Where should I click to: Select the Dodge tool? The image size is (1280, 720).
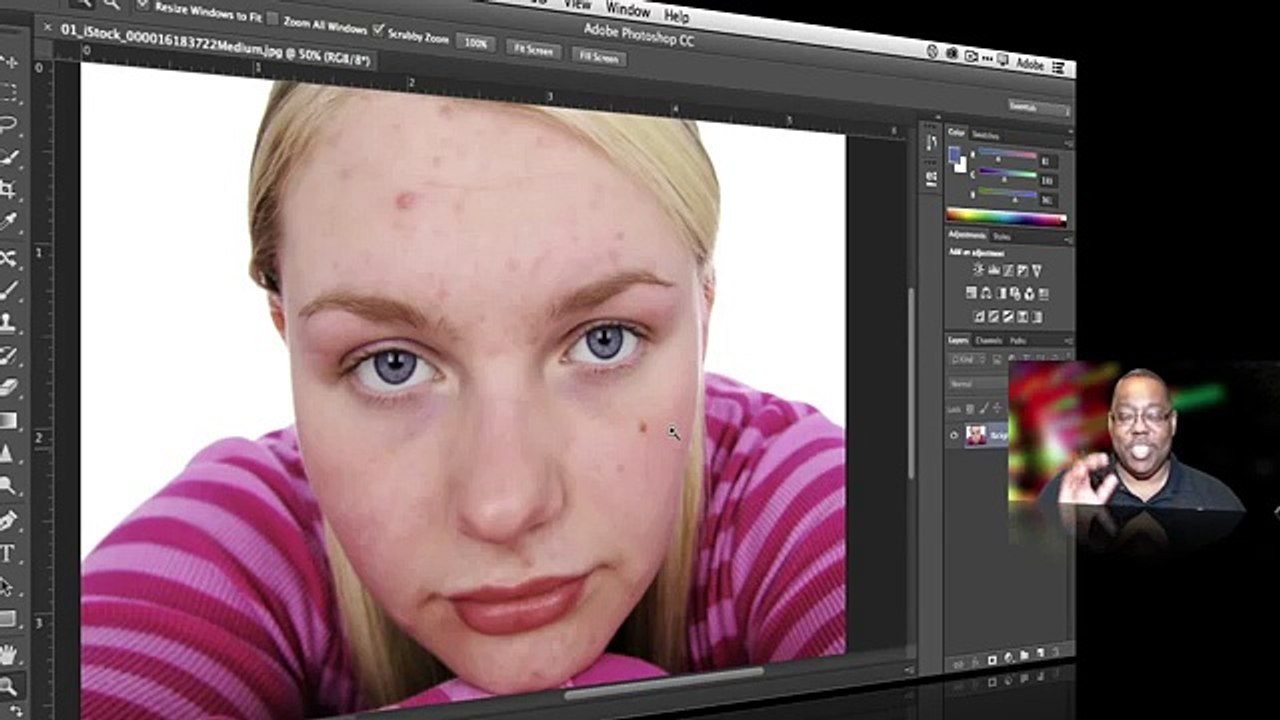[x=9, y=486]
